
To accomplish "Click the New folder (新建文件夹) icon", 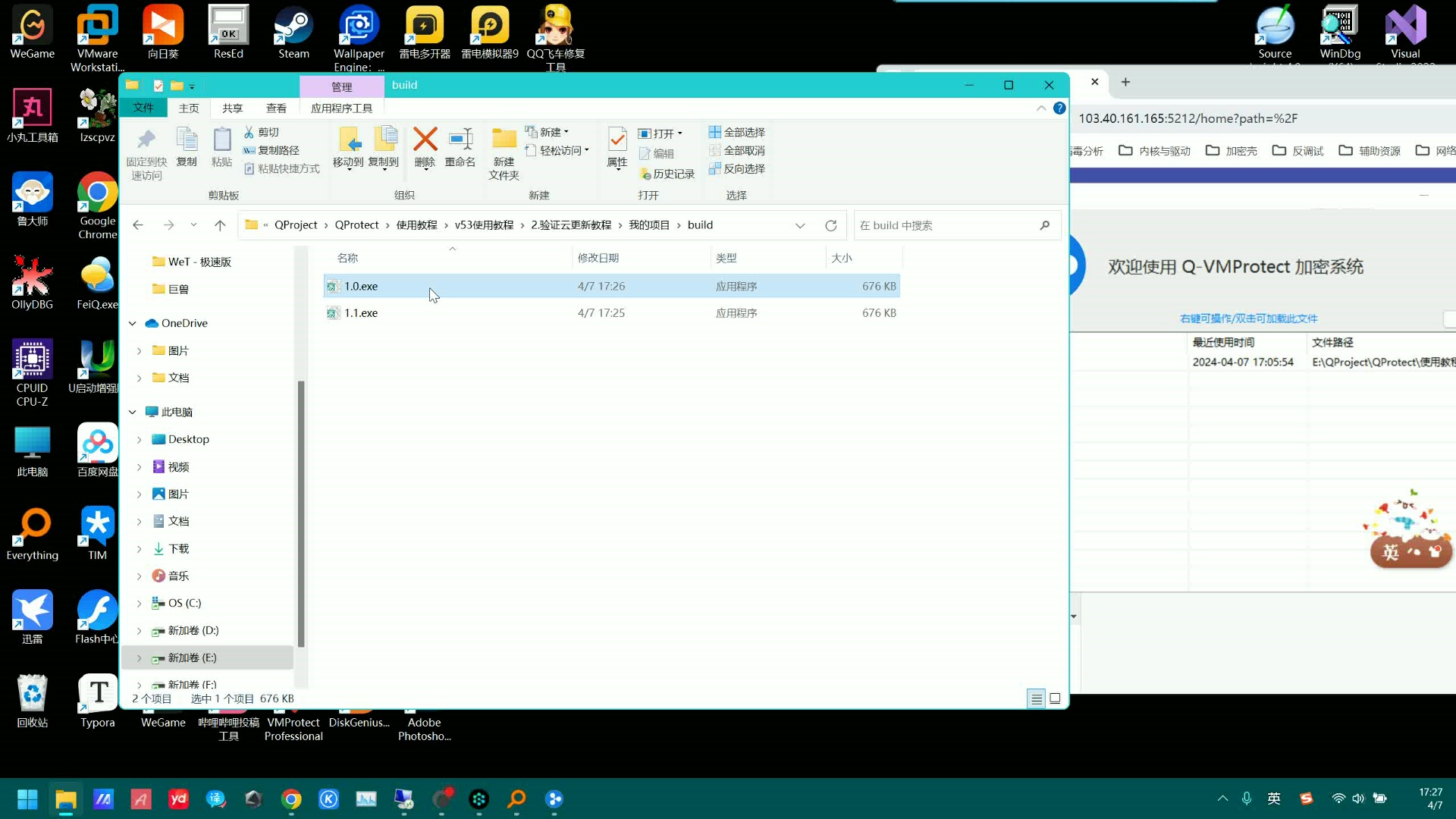I will pyautogui.click(x=504, y=154).
